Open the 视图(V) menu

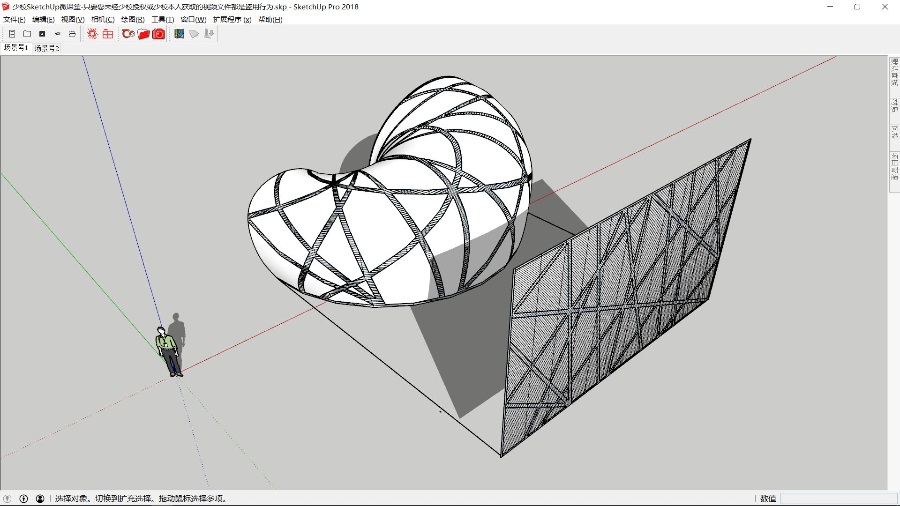pos(73,20)
